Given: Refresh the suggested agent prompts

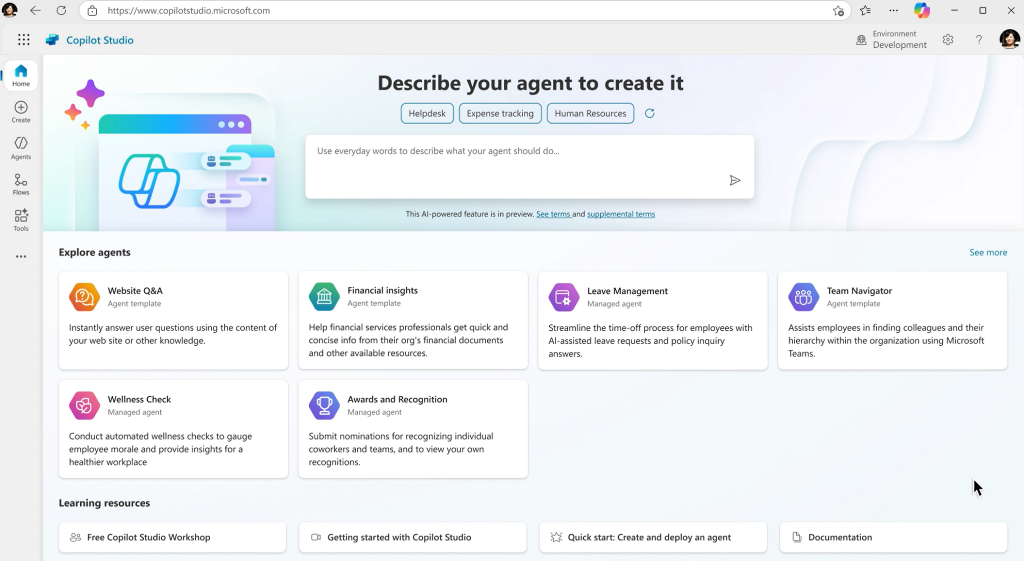Looking at the screenshot, I should (x=650, y=114).
